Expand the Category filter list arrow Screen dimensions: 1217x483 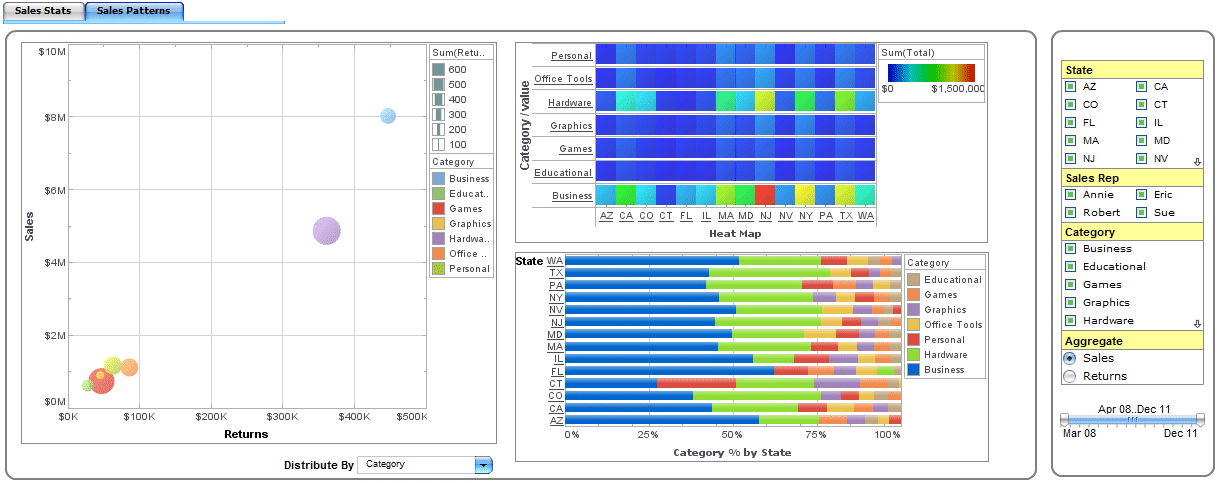coord(1197,324)
